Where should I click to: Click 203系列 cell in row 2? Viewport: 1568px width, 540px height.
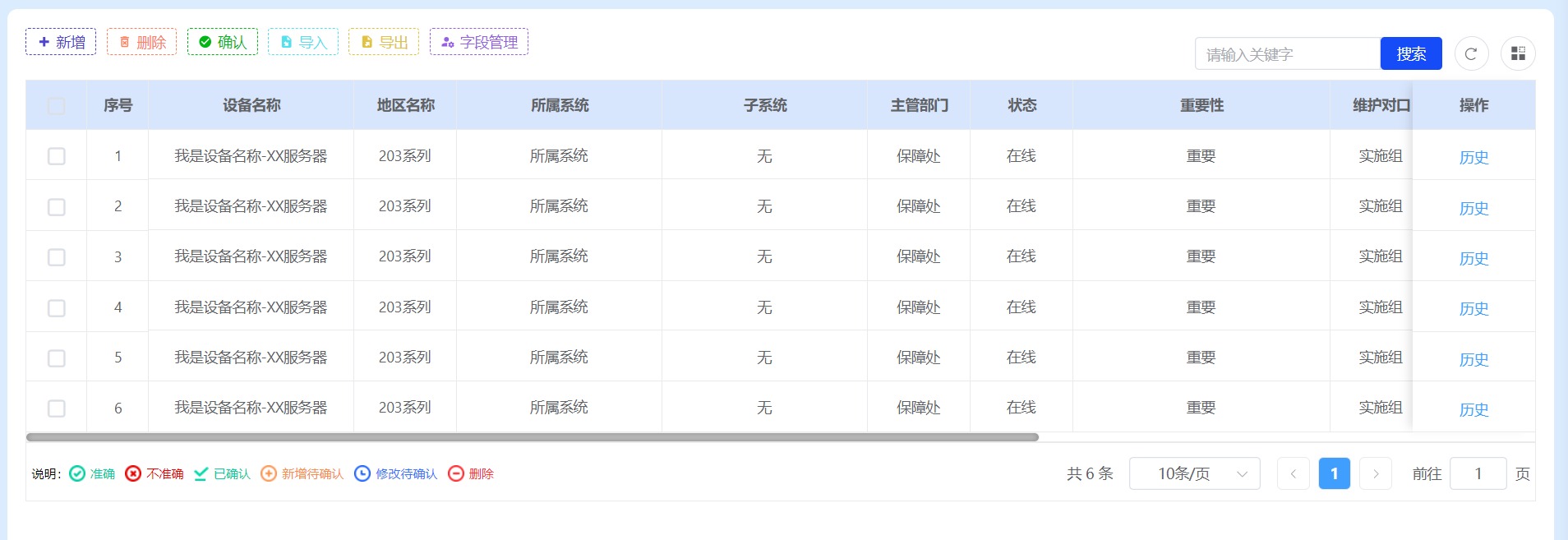point(404,206)
